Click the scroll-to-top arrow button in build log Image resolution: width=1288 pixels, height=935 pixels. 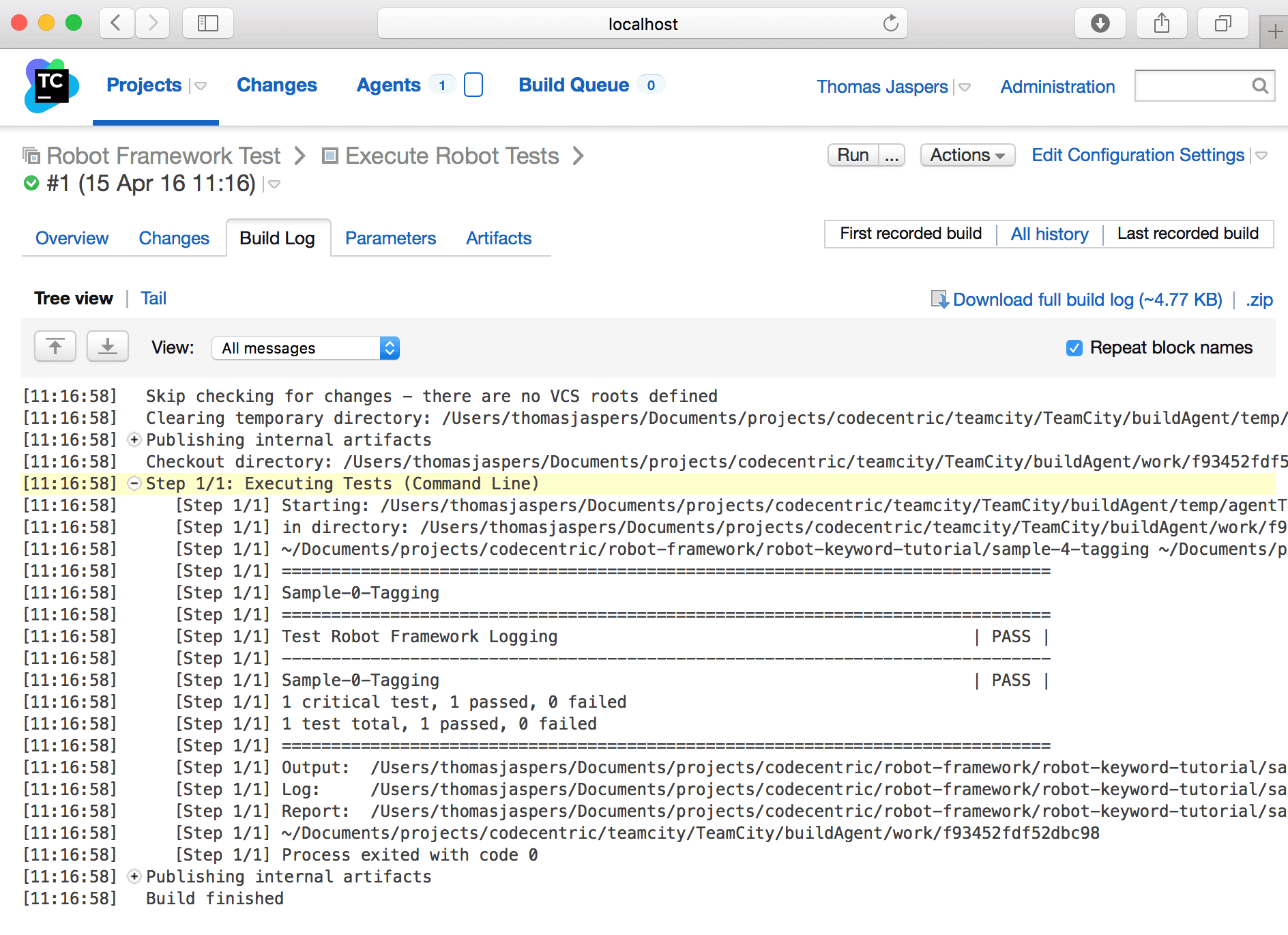[x=55, y=347]
